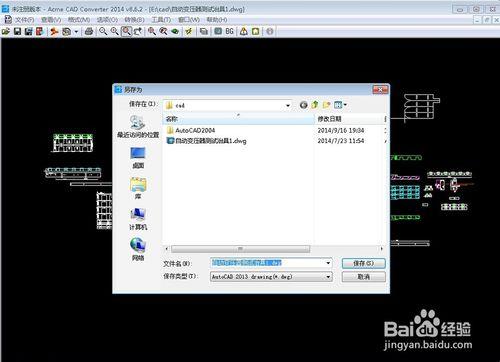Click the 保存(S) save button
The image size is (500, 362).
(x=364, y=263)
